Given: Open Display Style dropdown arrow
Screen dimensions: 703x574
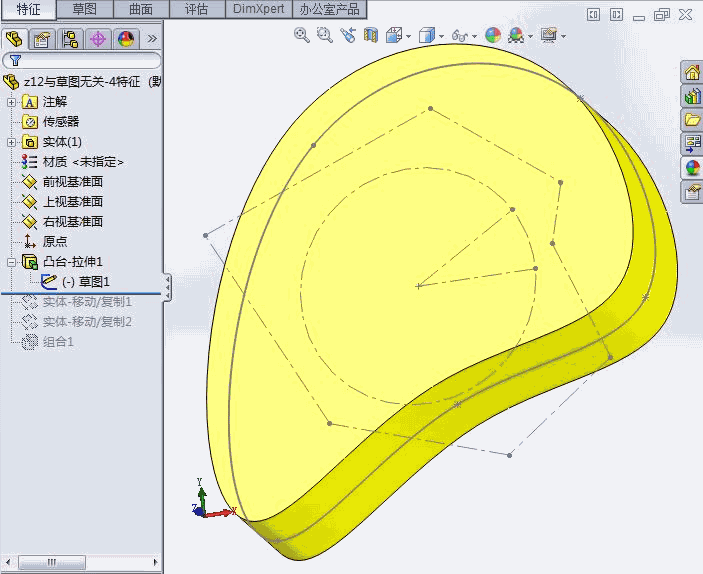Looking at the screenshot, I should point(442,36).
